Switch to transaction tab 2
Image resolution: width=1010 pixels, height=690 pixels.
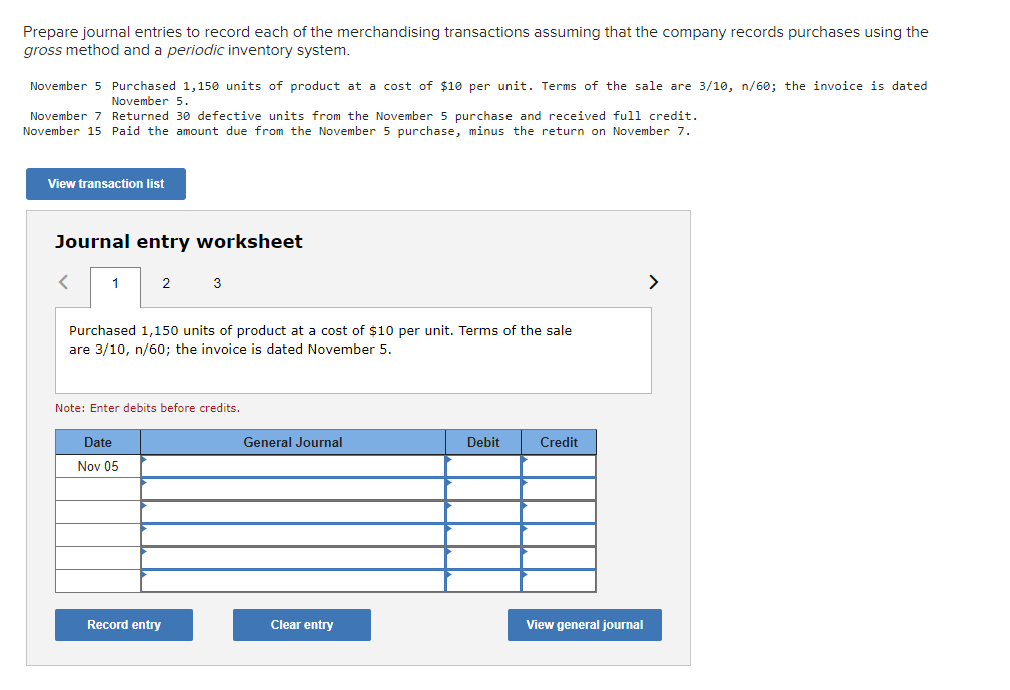click(166, 284)
